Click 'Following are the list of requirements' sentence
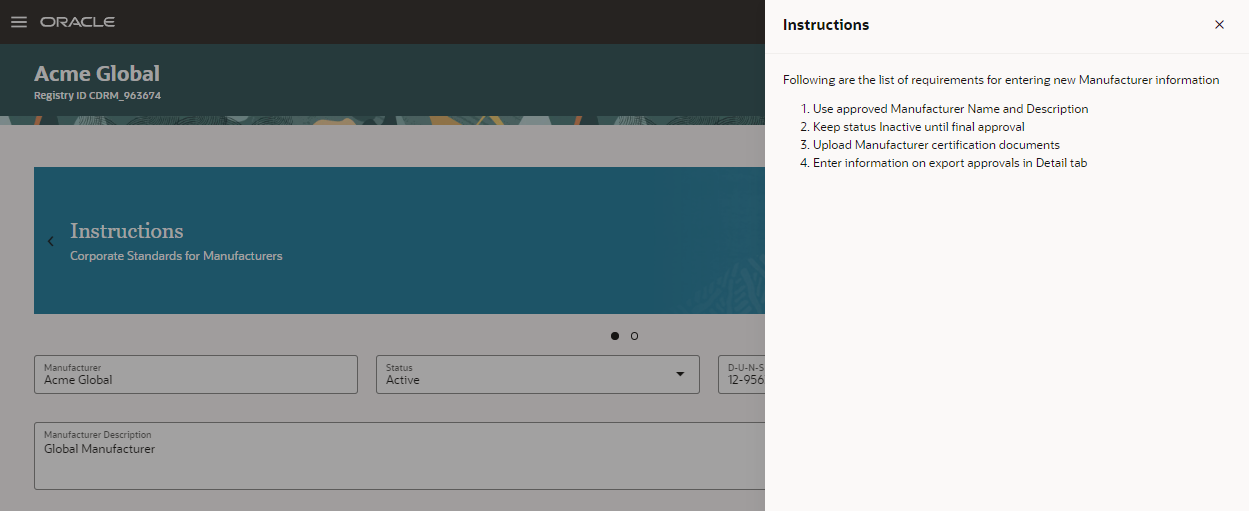 tap(1001, 80)
